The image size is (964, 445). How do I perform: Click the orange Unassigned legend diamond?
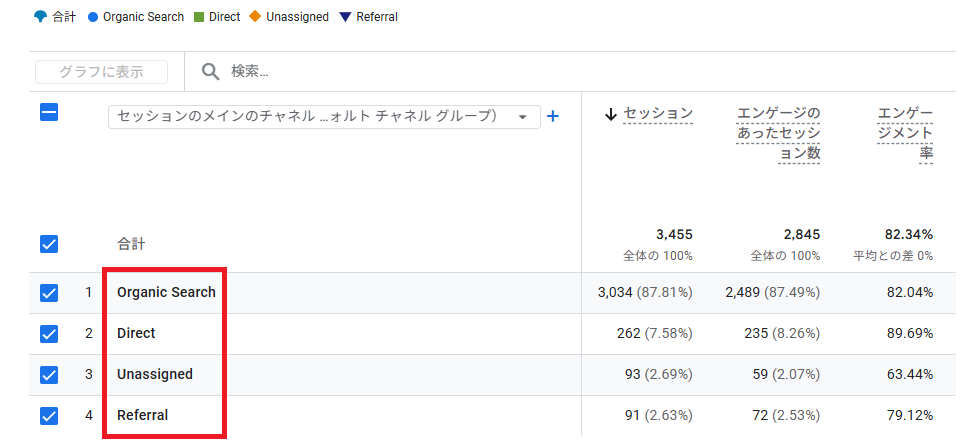click(x=256, y=17)
